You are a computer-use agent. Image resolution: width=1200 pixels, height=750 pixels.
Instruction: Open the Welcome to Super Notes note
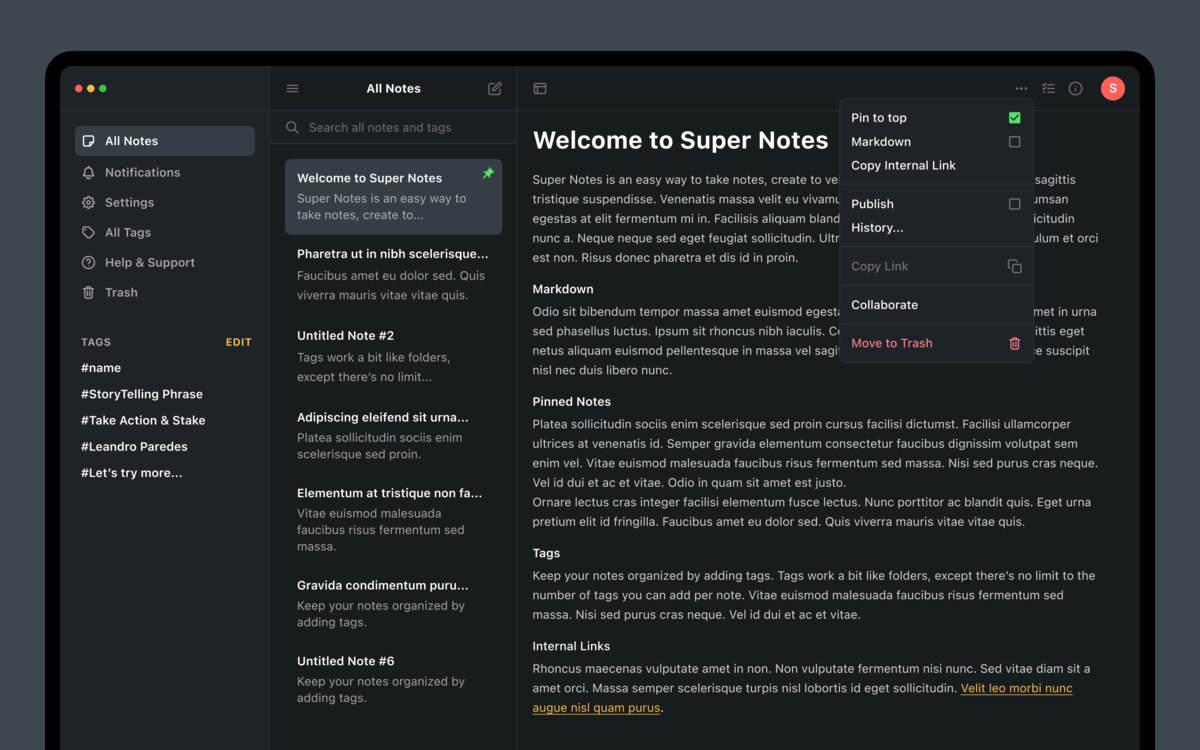pyautogui.click(x=394, y=197)
